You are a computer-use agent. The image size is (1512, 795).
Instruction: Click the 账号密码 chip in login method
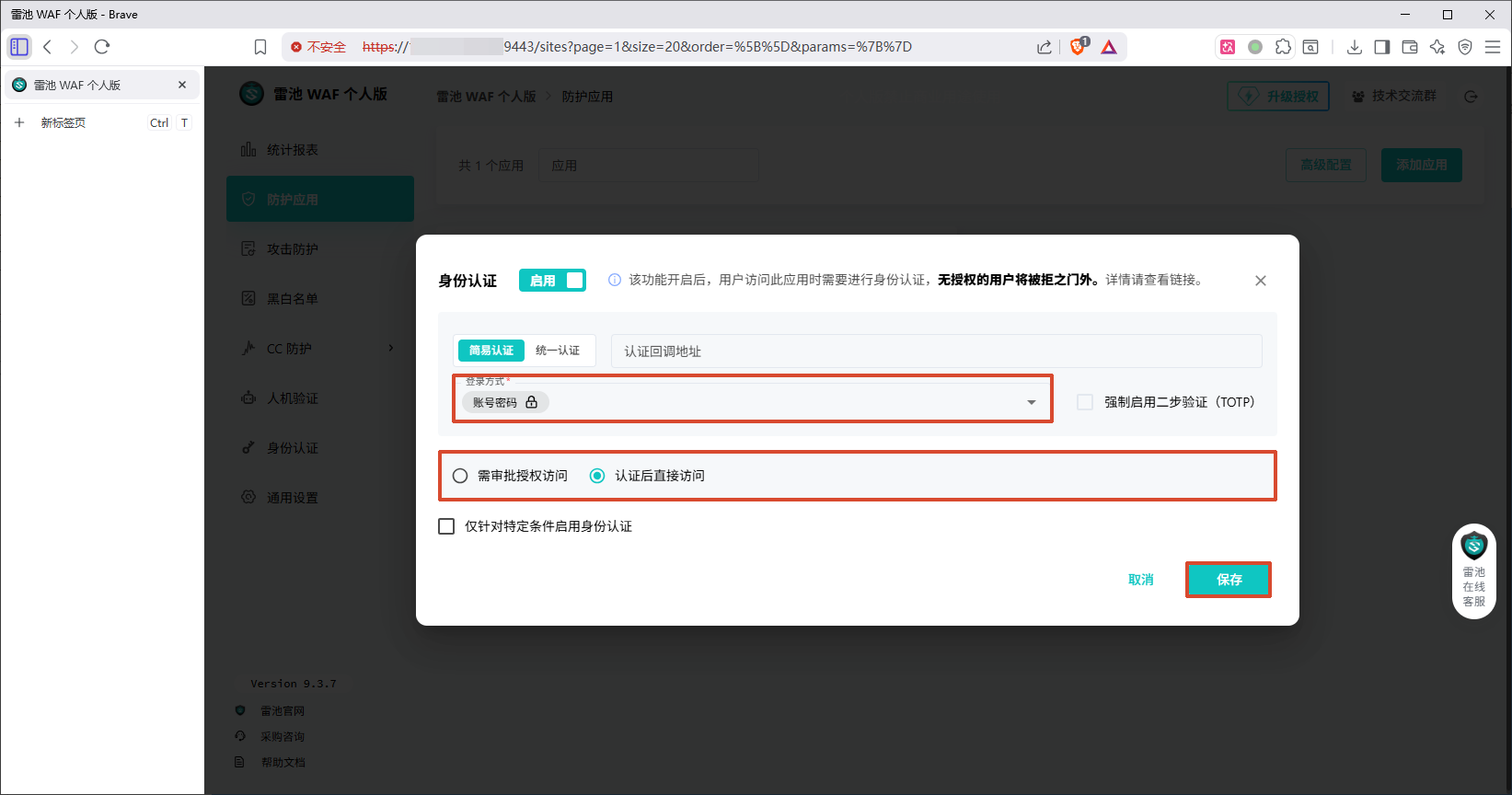point(505,402)
